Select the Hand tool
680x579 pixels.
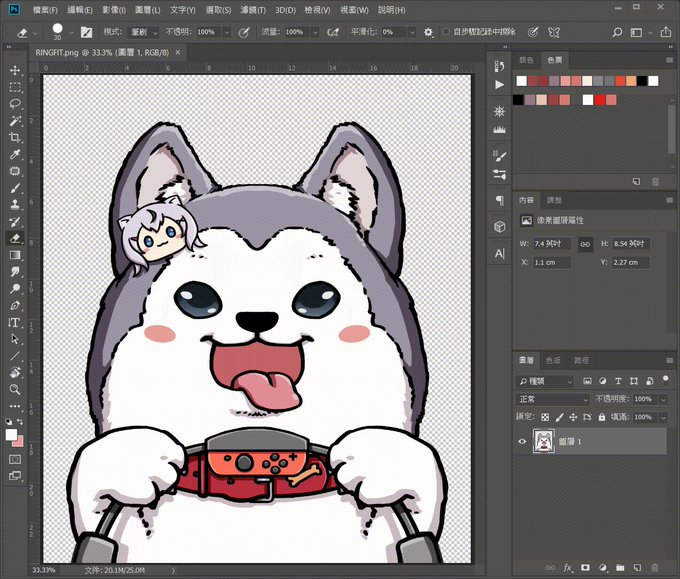(x=15, y=372)
